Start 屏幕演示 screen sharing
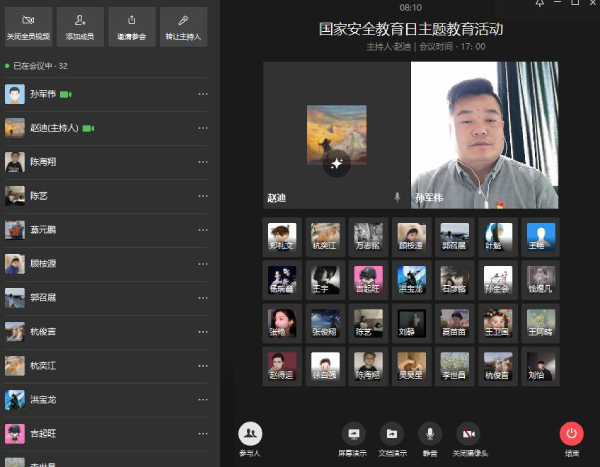Viewport: 600px width, 467px height. [352, 438]
